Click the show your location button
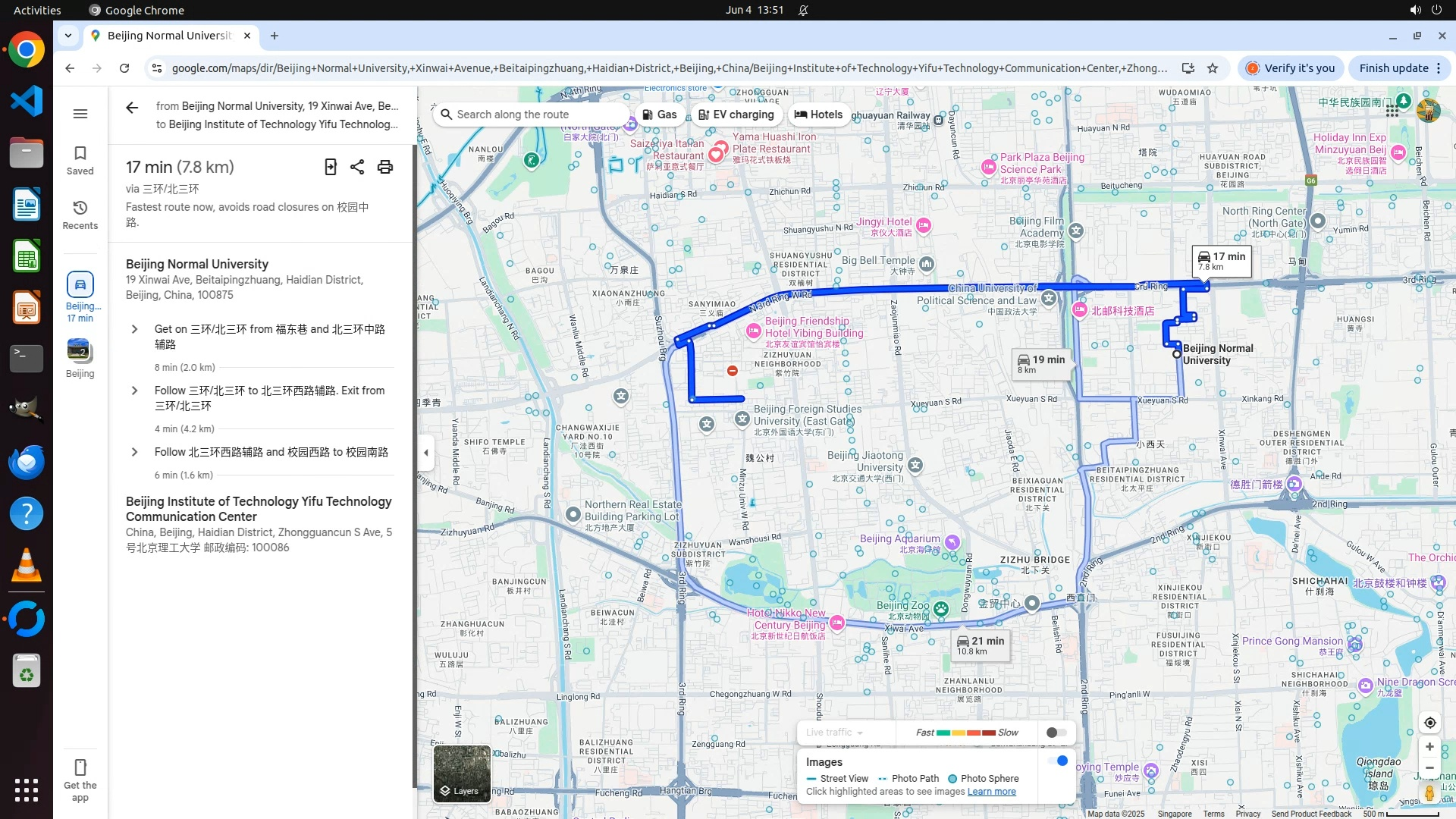1456x819 pixels. (x=1429, y=723)
